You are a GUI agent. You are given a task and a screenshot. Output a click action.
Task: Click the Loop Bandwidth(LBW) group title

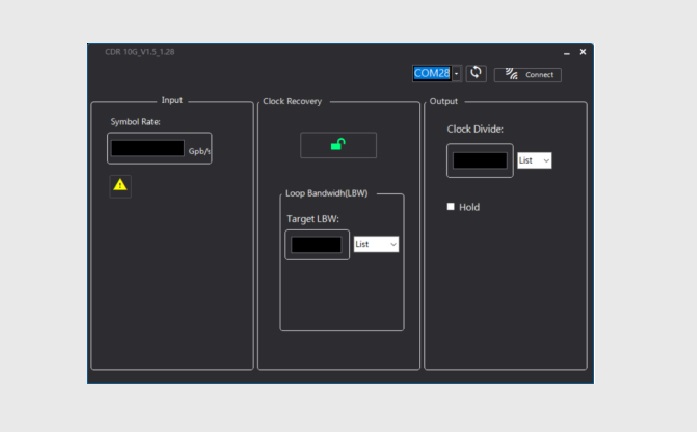(326, 193)
